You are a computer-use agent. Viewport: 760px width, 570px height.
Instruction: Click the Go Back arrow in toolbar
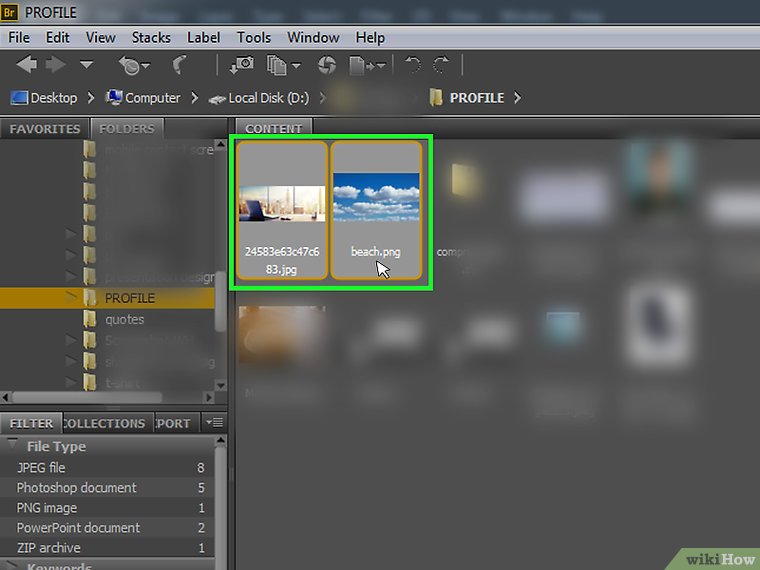point(26,65)
